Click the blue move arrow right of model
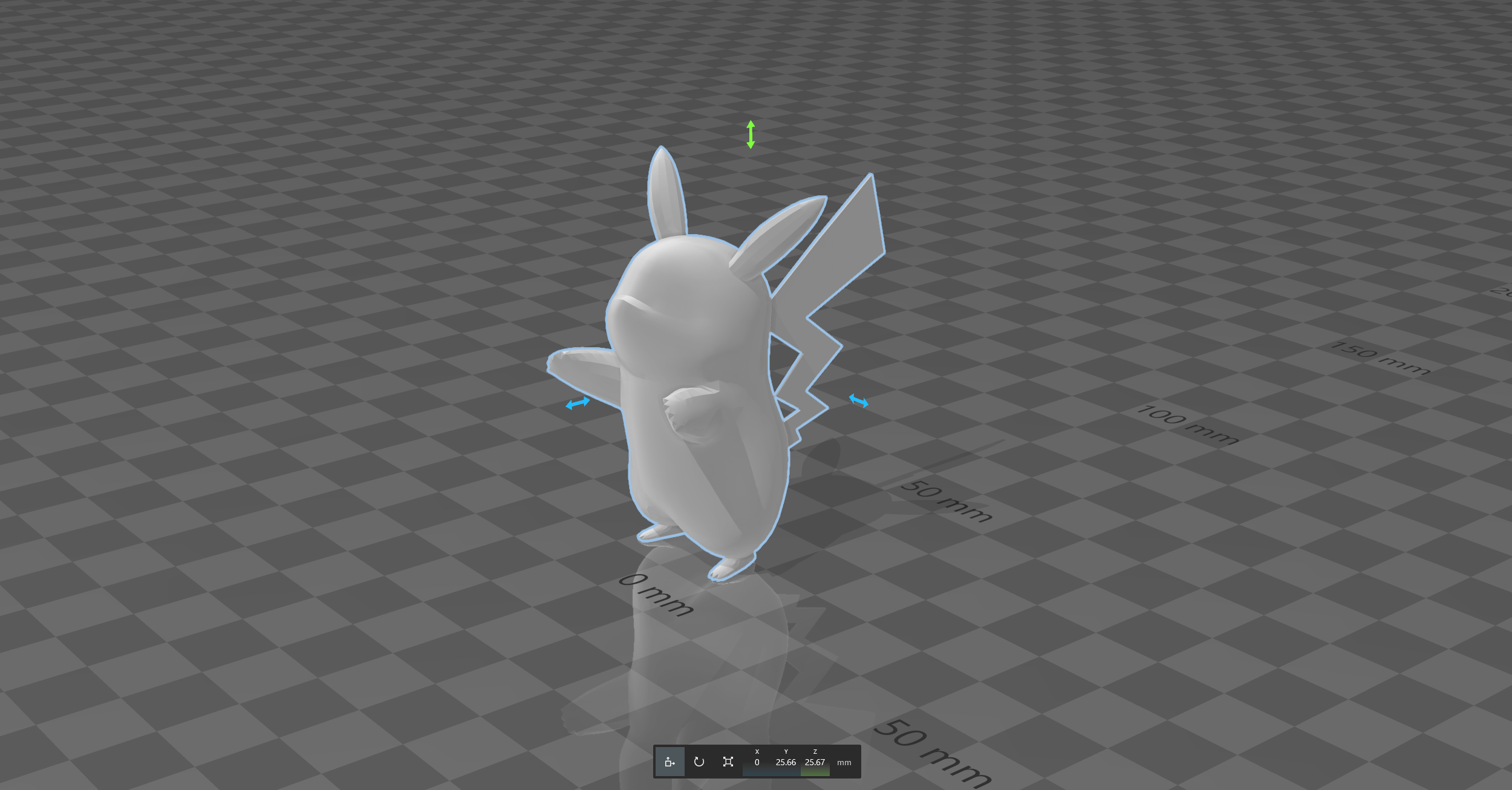 (858, 400)
